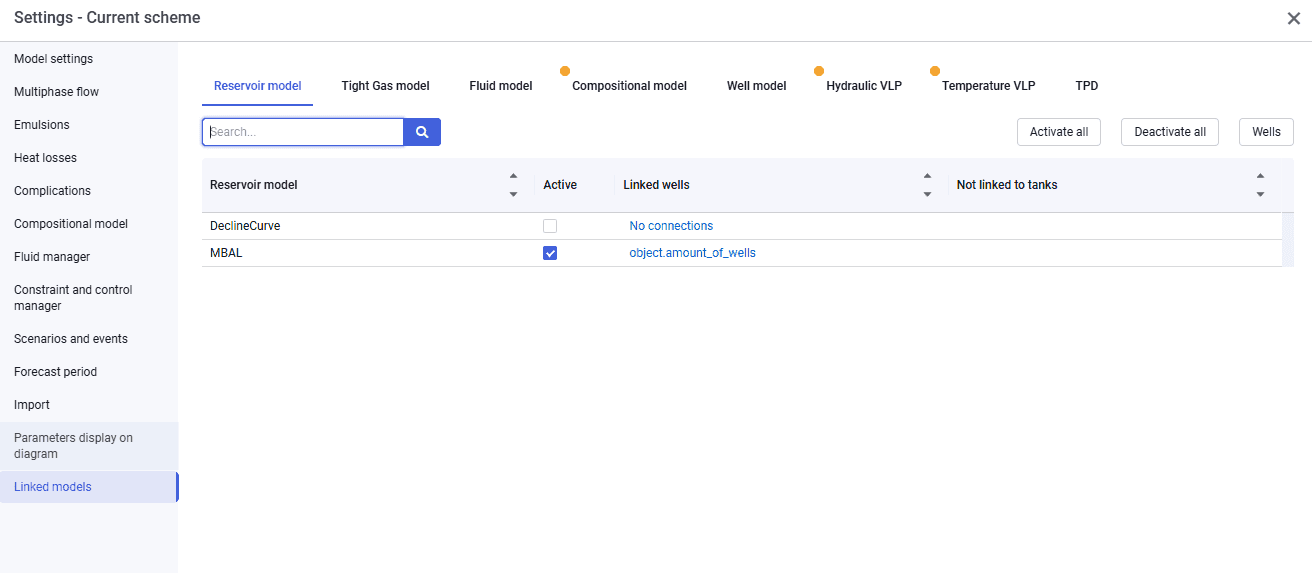Screen dimensions: 1312x573
Task: Click the Reservoir model column header text
Action: [254, 185]
